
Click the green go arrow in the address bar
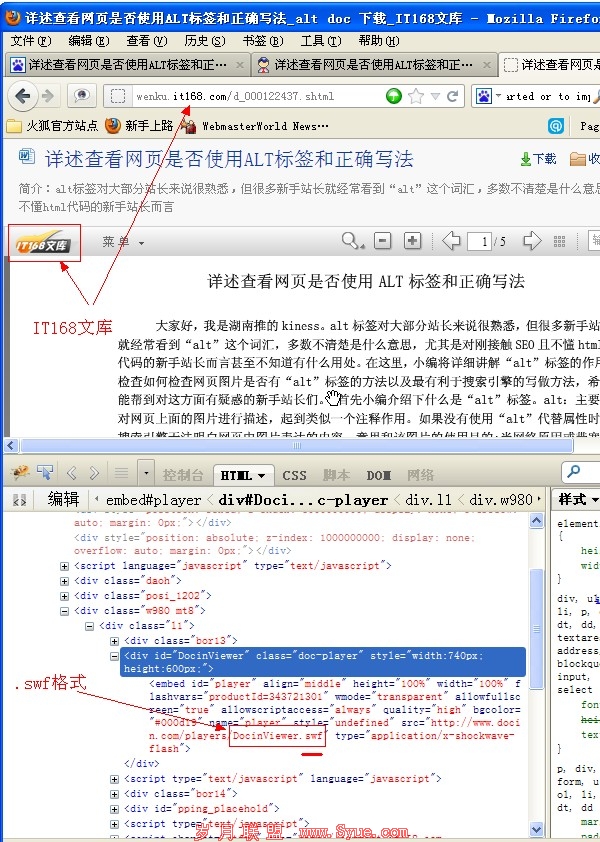tap(394, 96)
